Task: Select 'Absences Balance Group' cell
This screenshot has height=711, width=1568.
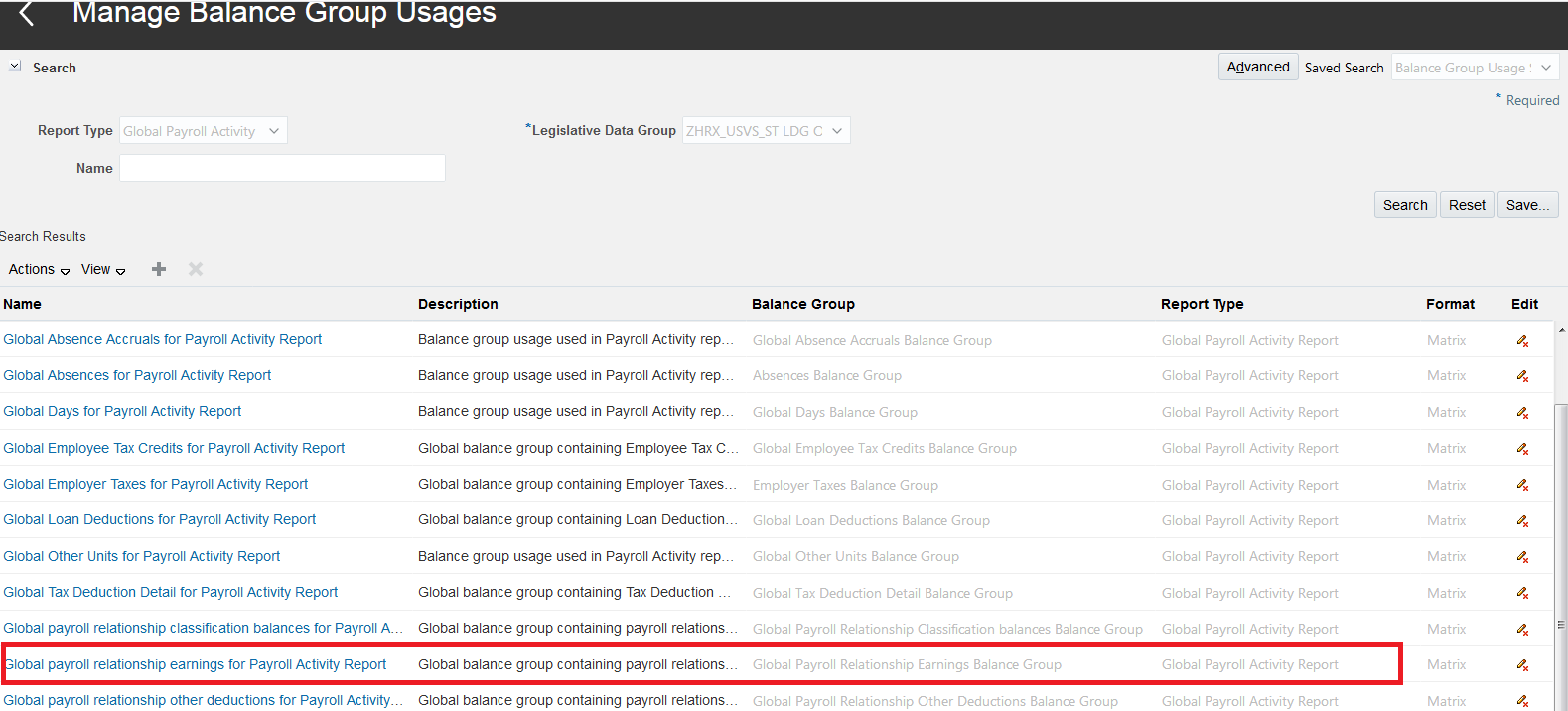Action: (x=827, y=375)
